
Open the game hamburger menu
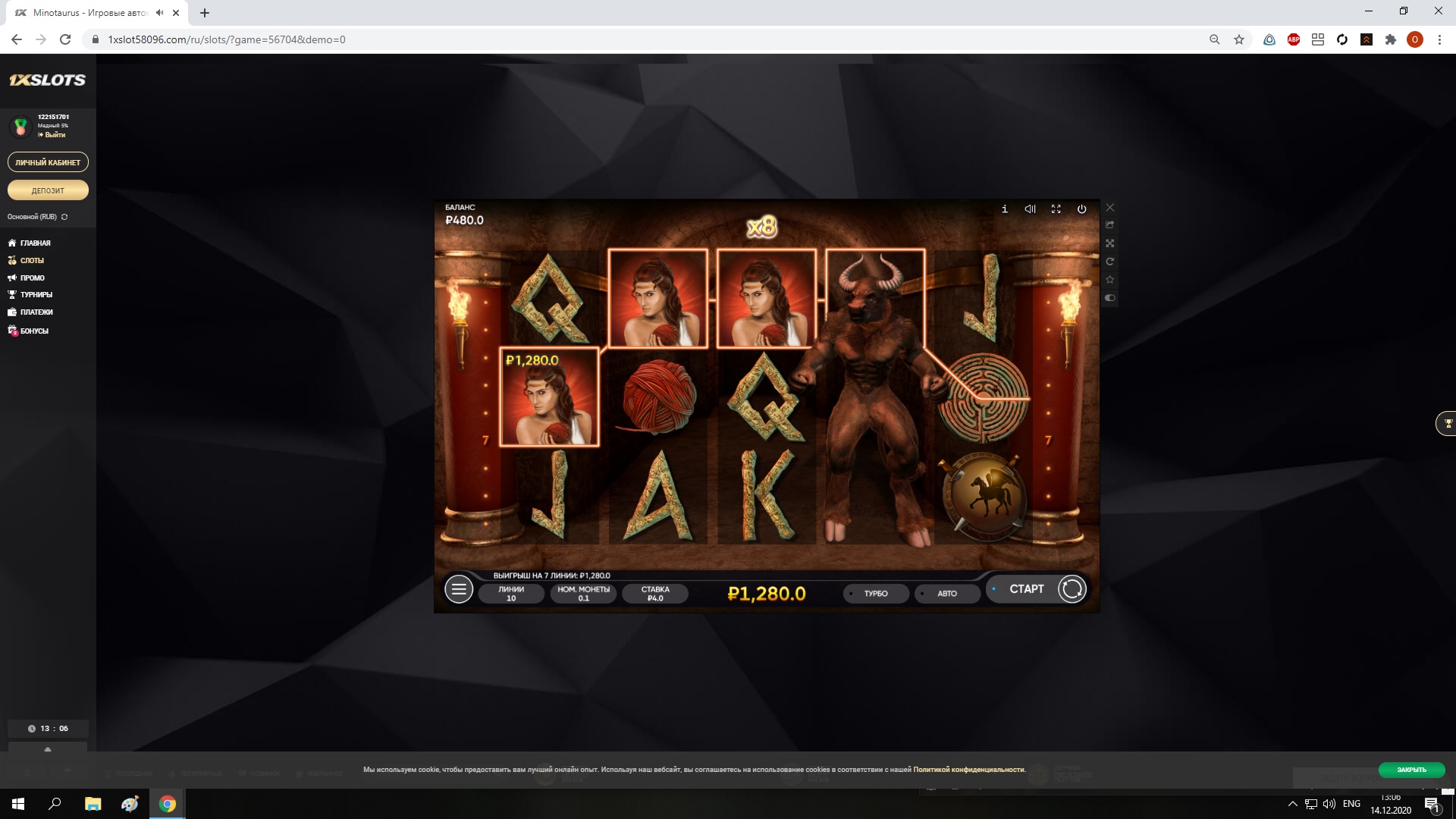coord(459,589)
